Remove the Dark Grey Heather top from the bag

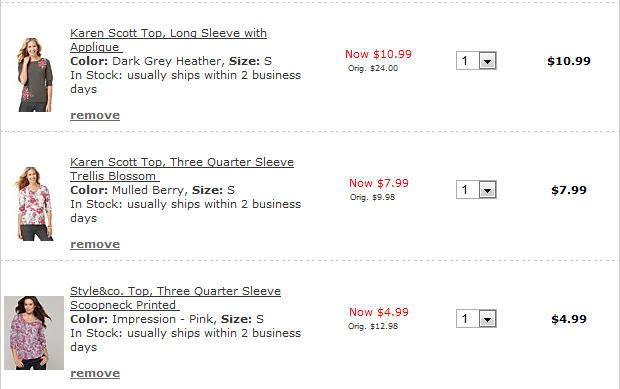pos(95,115)
